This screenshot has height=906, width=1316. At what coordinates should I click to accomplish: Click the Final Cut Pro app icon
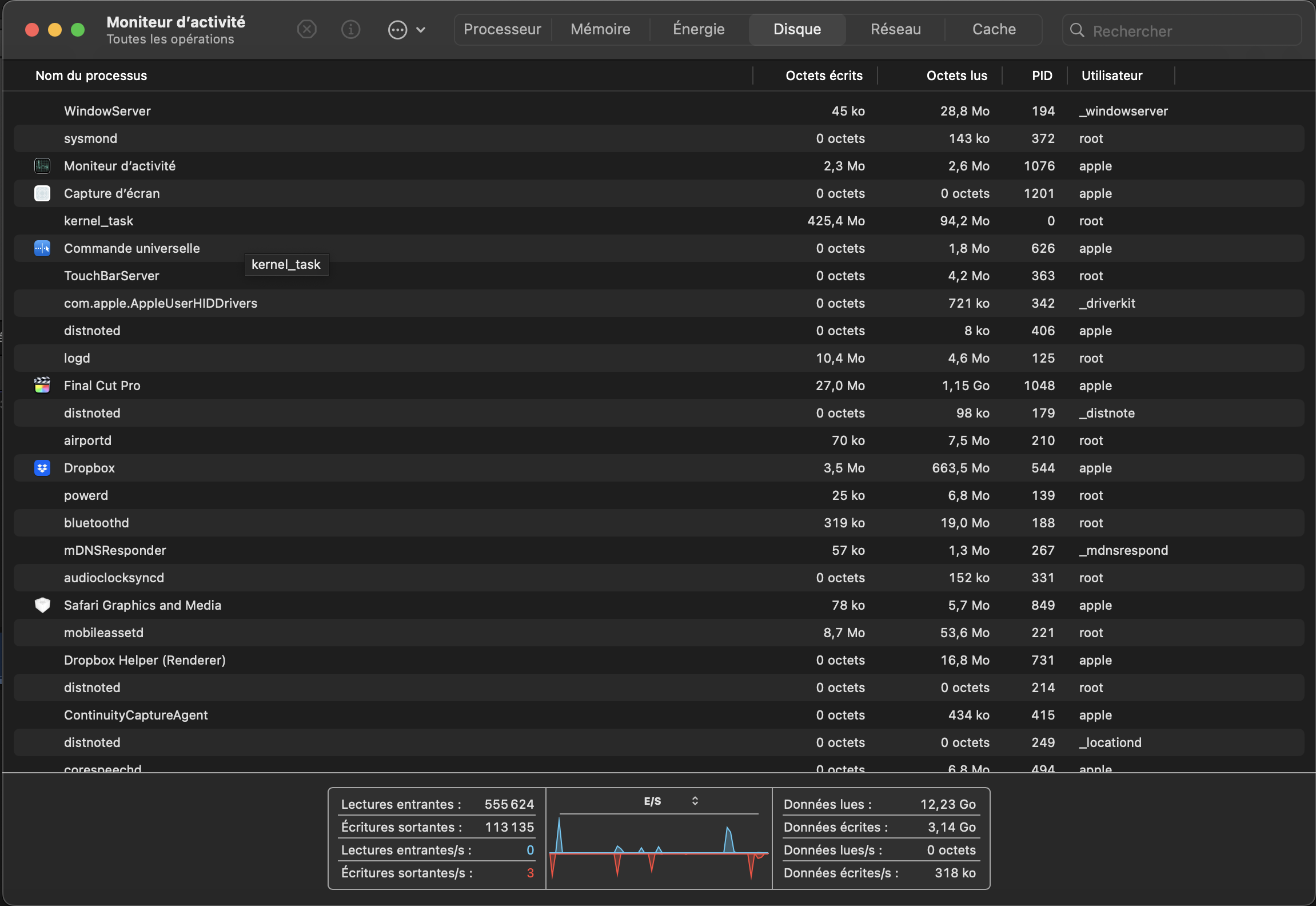(x=42, y=386)
